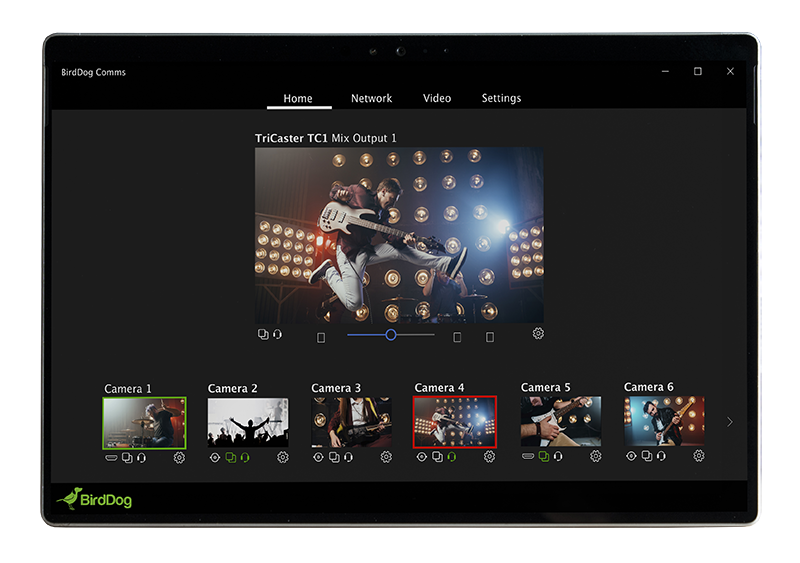Switch to the Network tab
Viewport: 800px width, 563px height.
pos(371,99)
